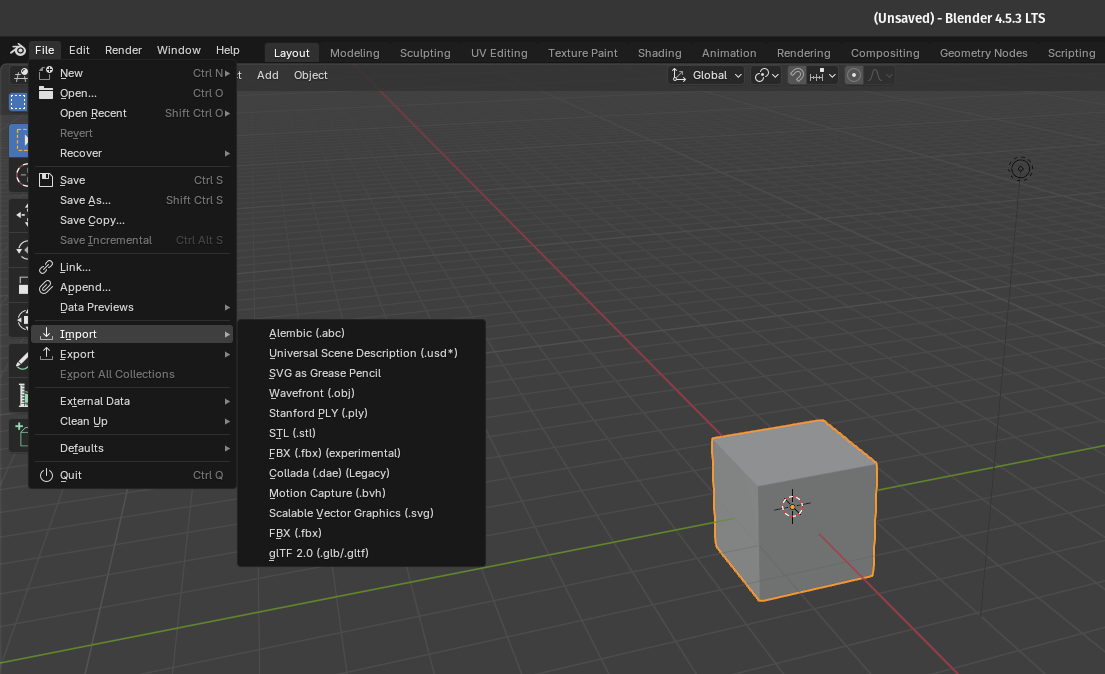Click the Save As... menu entry
This screenshot has height=674, width=1105.
pos(85,200)
